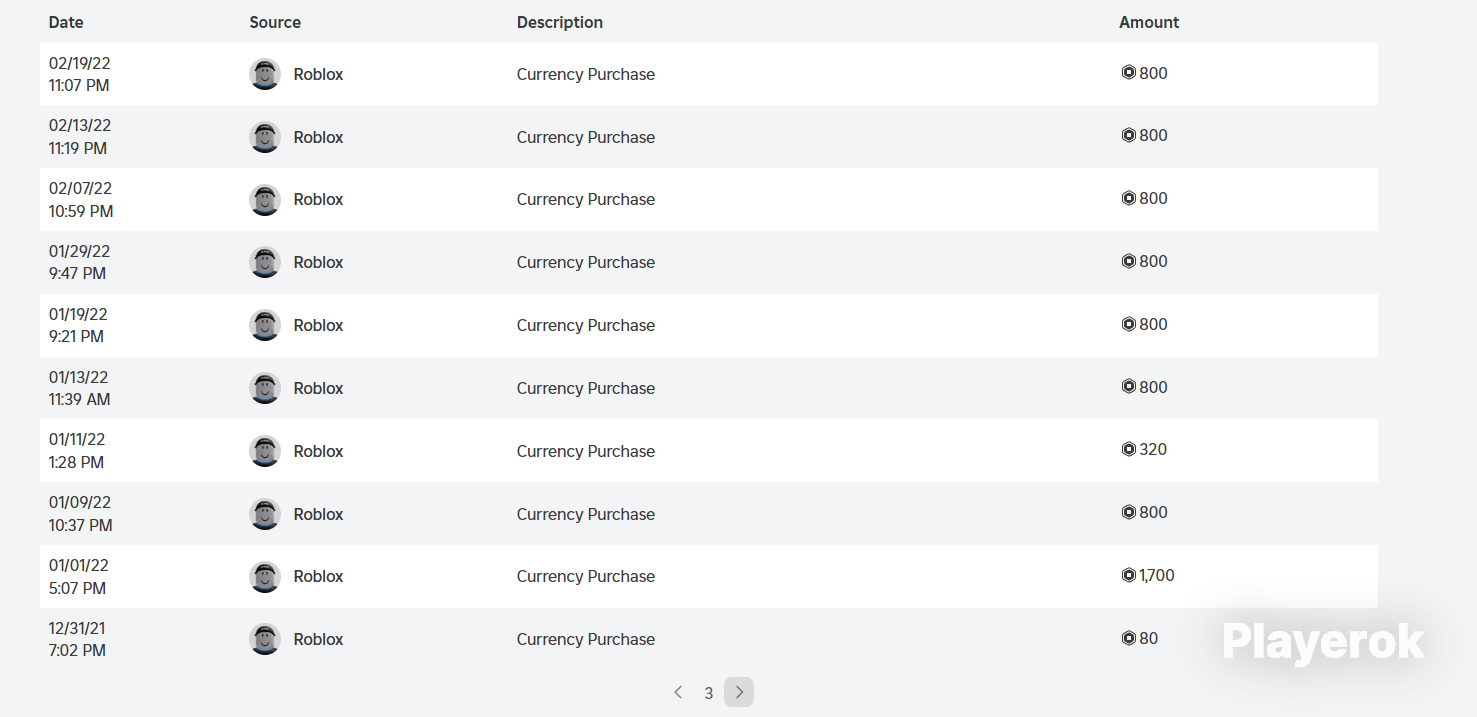Screen dimensions: 1477x717
Task: Click the Date column header
Action: coord(66,22)
